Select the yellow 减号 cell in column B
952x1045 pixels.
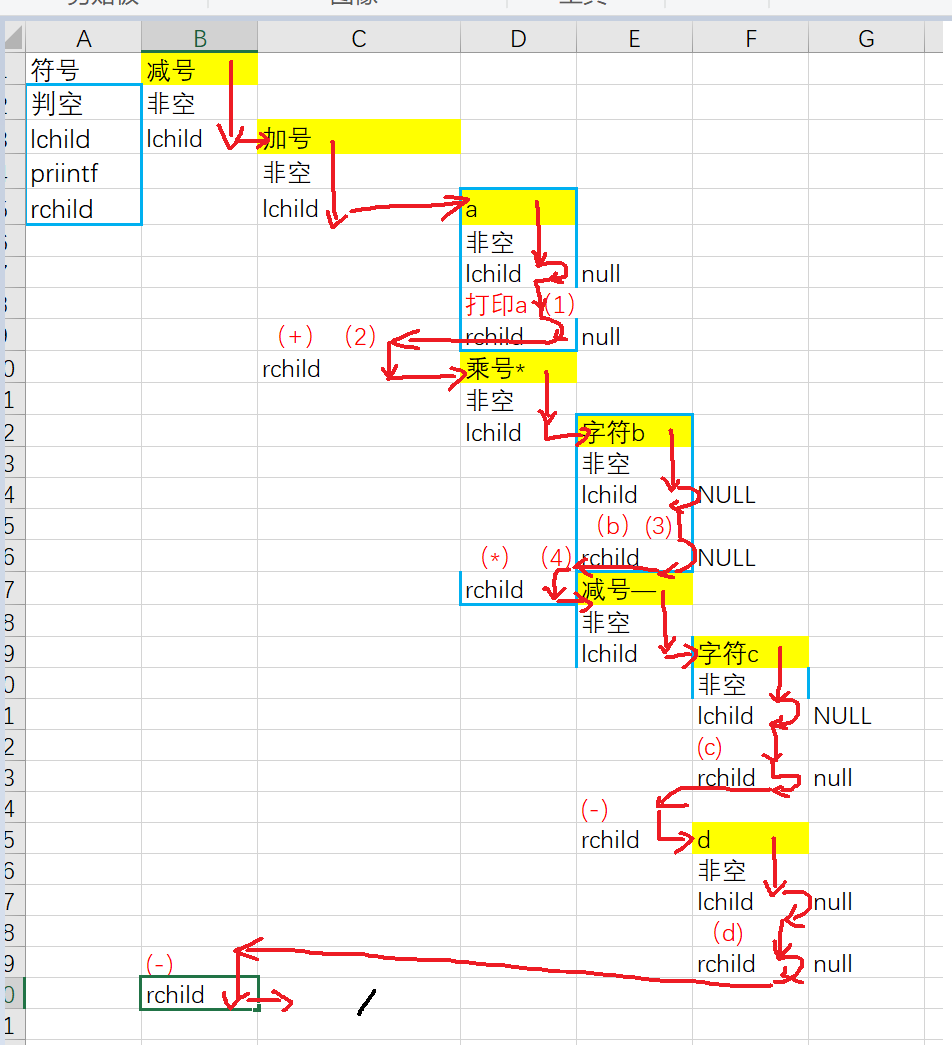[199, 69]
